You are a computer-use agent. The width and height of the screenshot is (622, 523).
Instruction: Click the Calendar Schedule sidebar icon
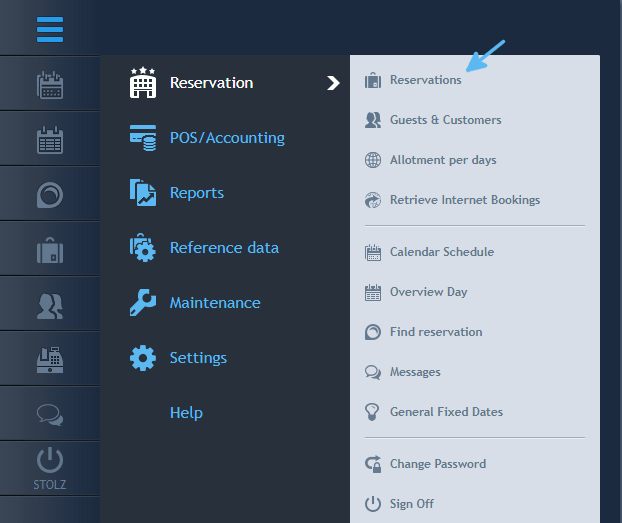tap(50, 85)
